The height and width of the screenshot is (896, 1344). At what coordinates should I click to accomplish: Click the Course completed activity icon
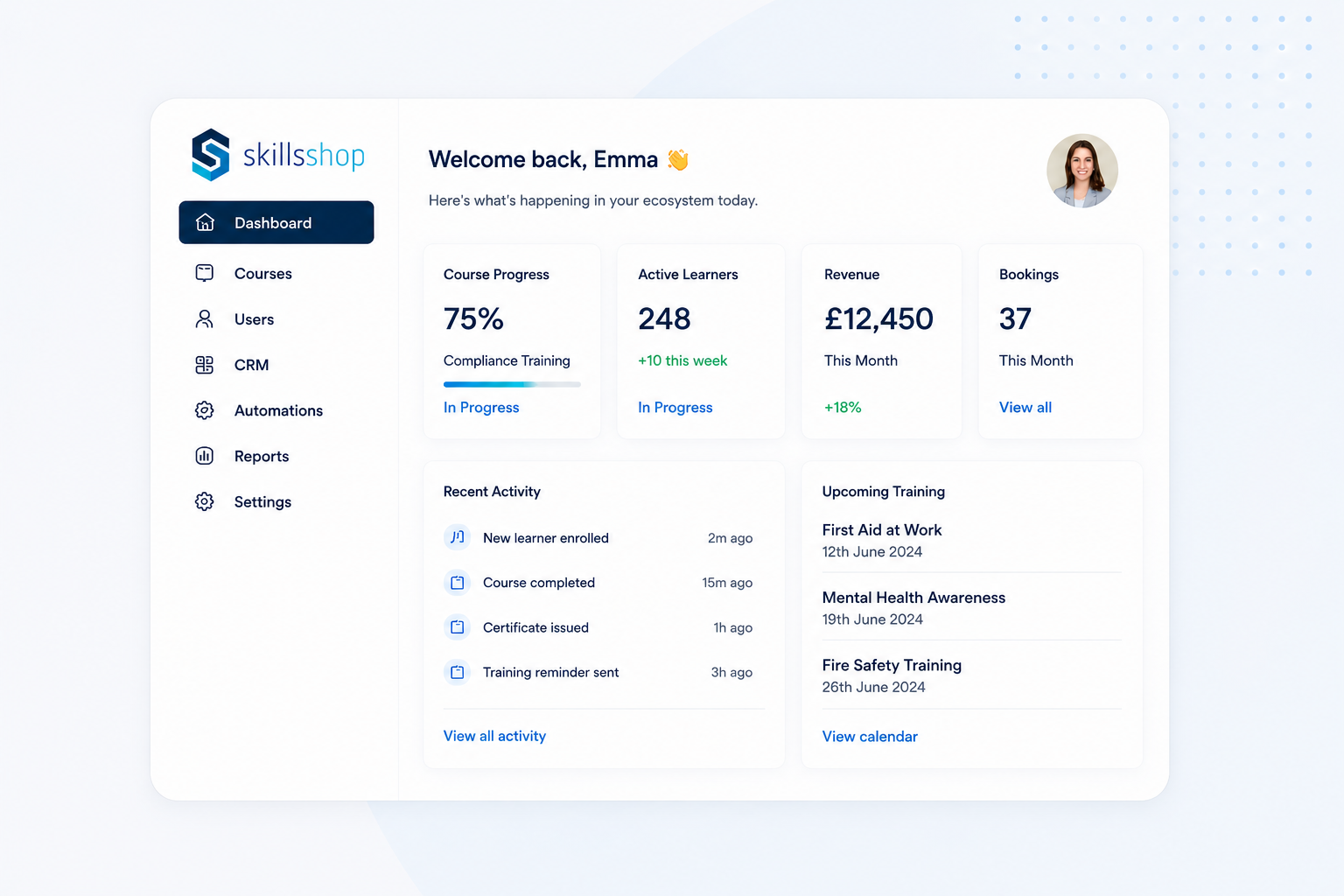point(457,583)
